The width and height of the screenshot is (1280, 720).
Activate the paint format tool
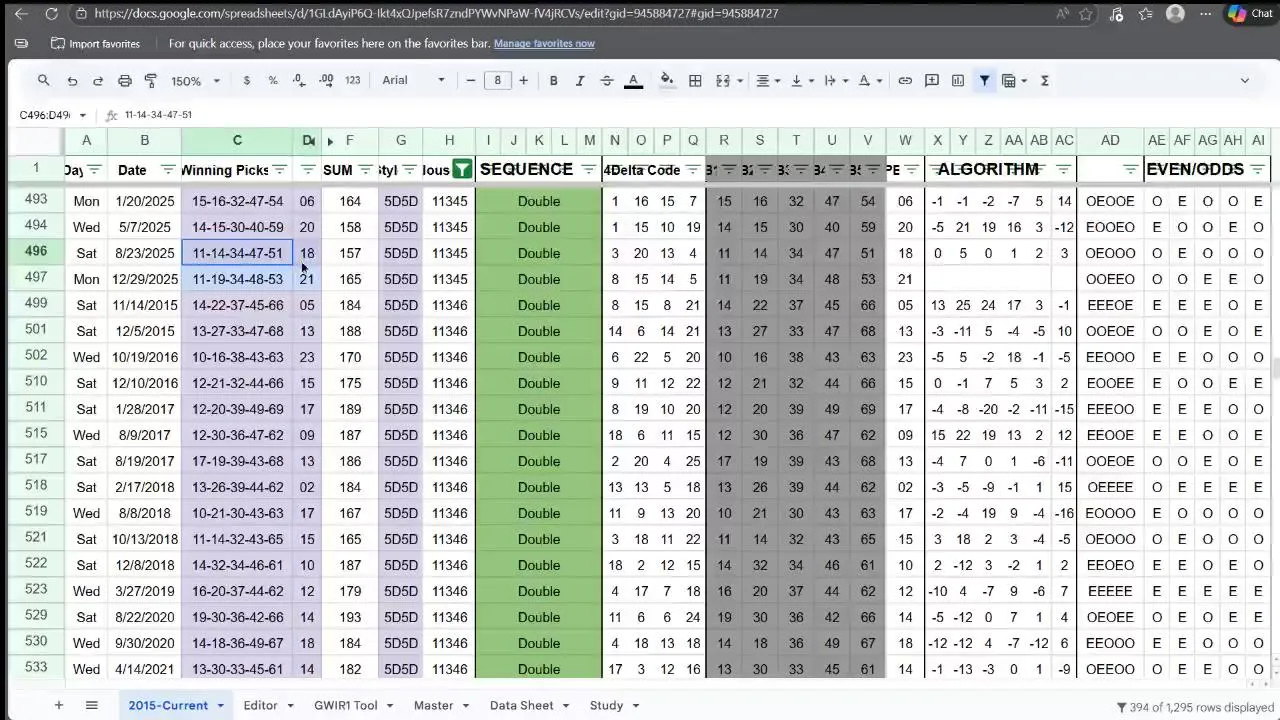pyautogui.click(x=151, y=81)
